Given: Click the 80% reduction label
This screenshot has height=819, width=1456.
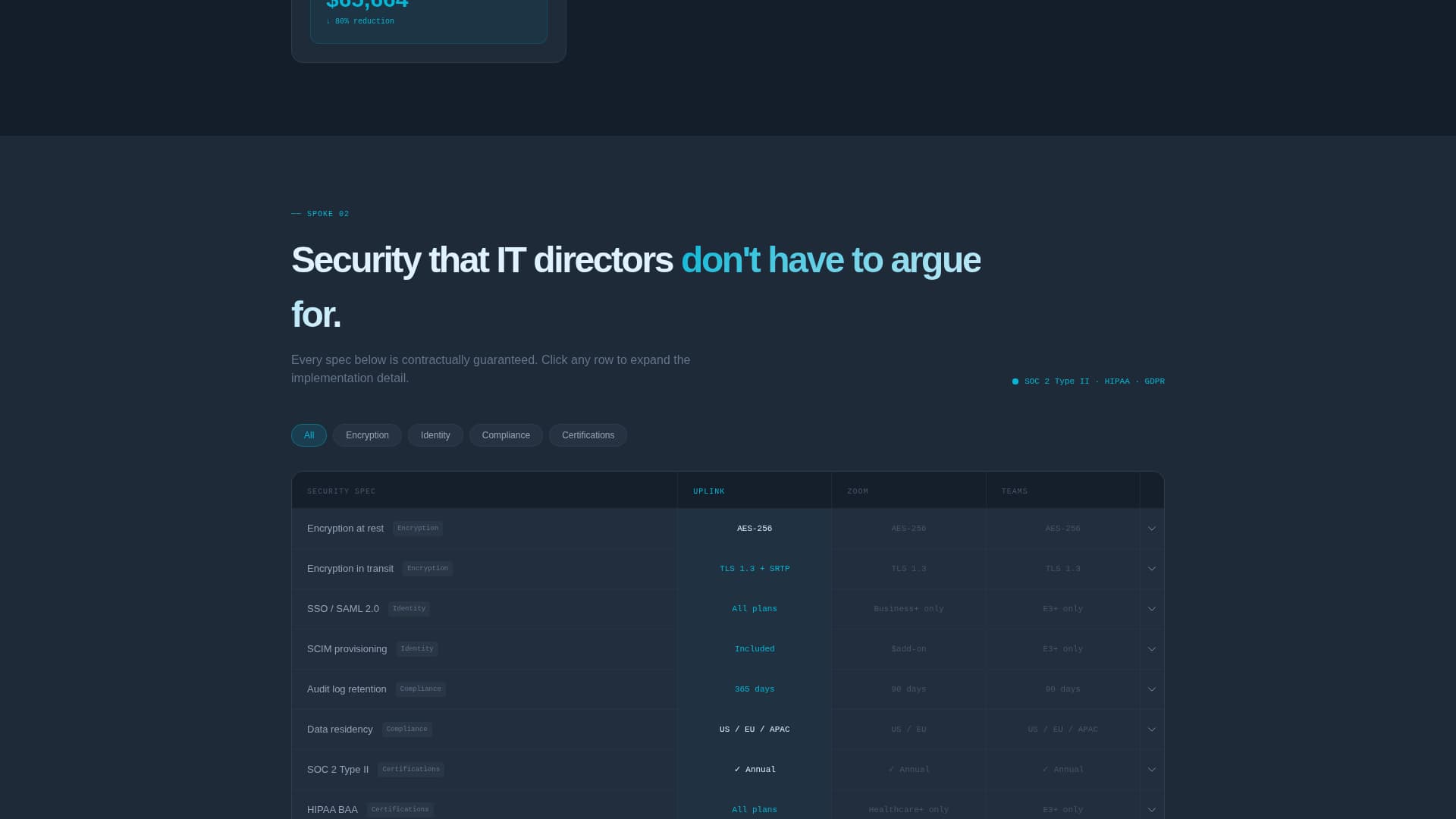Looking at the screenshot, I should point(360,21).
